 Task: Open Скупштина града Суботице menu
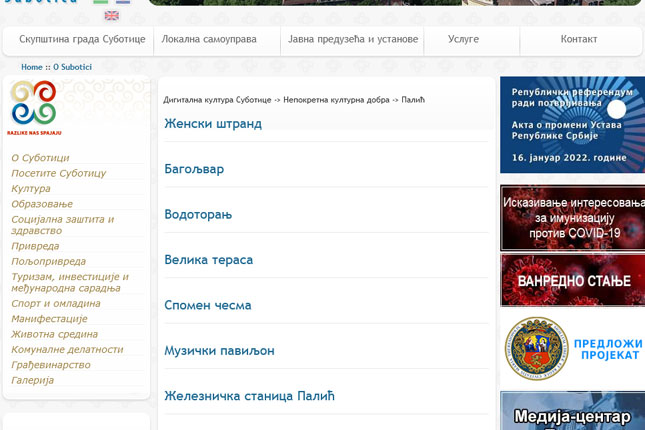82,40
